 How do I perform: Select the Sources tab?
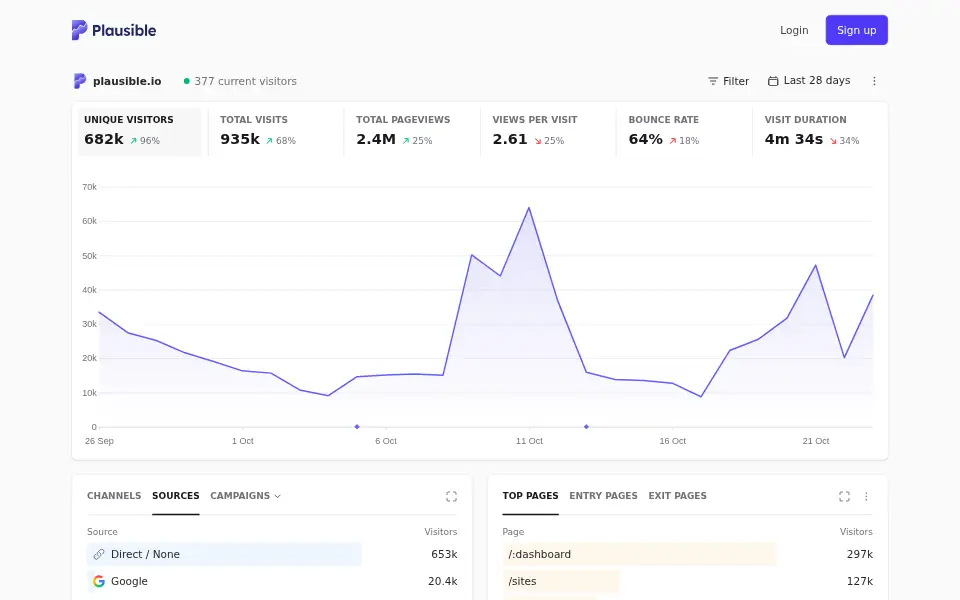(176, 496)
